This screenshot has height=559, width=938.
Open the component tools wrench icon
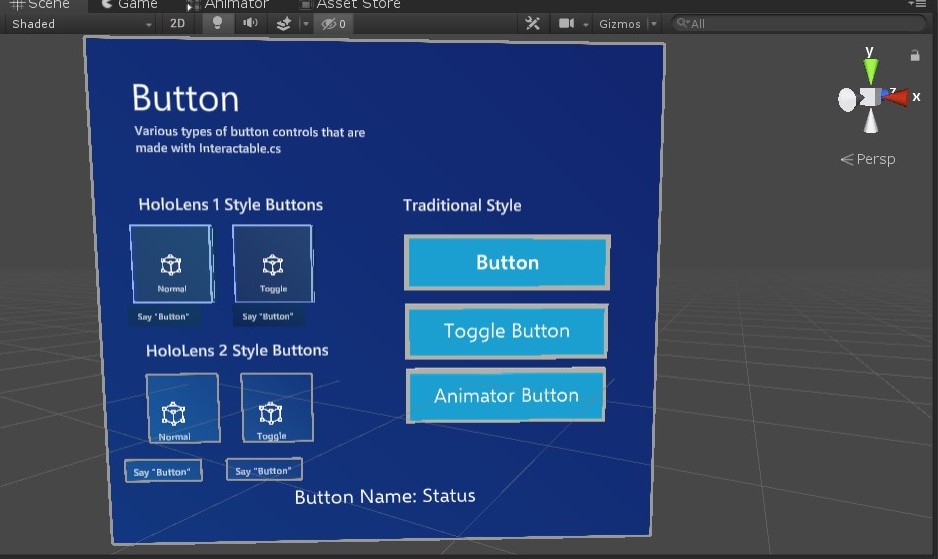[532, 23]
